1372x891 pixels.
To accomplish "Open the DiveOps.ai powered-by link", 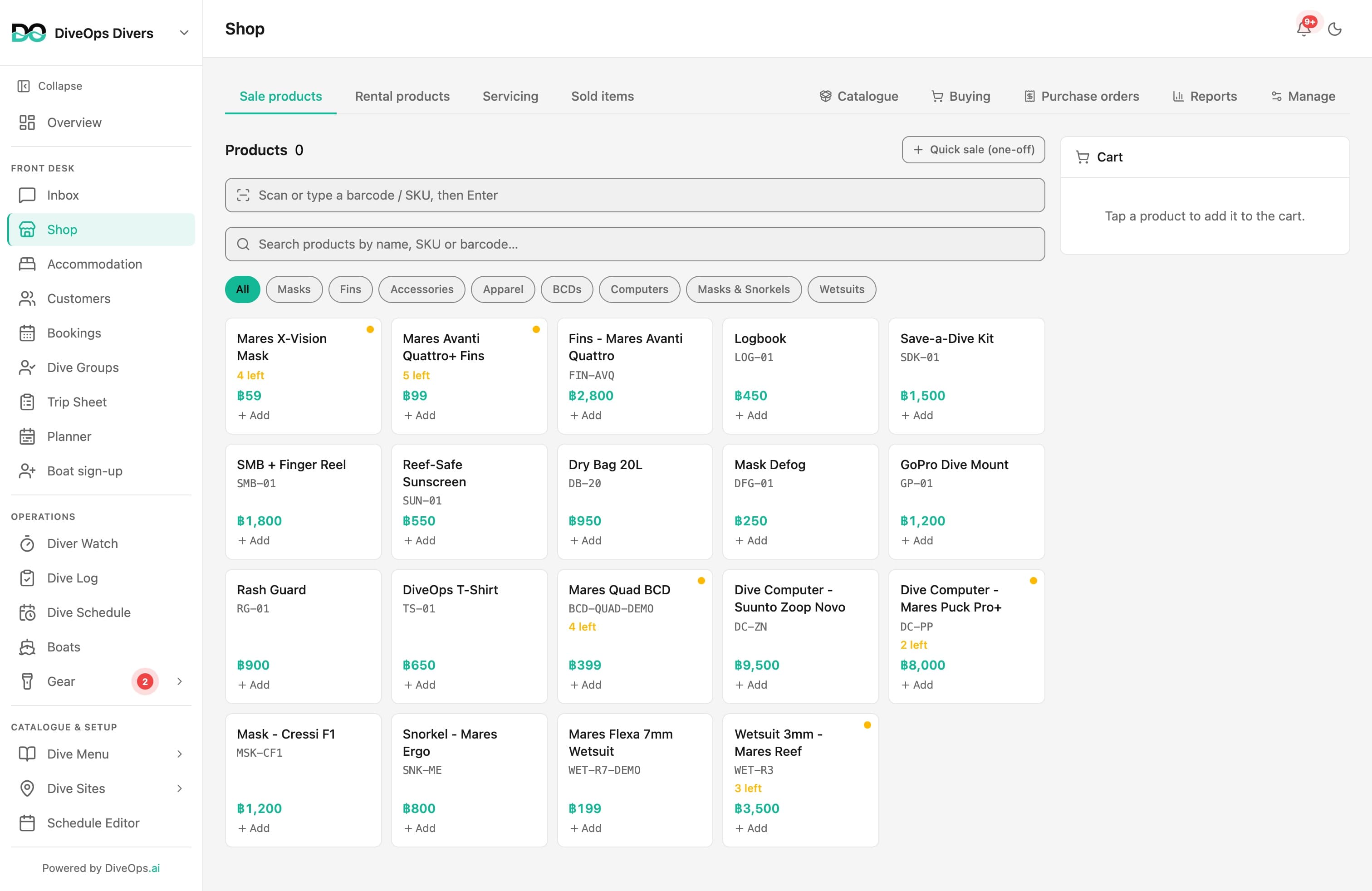I will tap(132, 868).
